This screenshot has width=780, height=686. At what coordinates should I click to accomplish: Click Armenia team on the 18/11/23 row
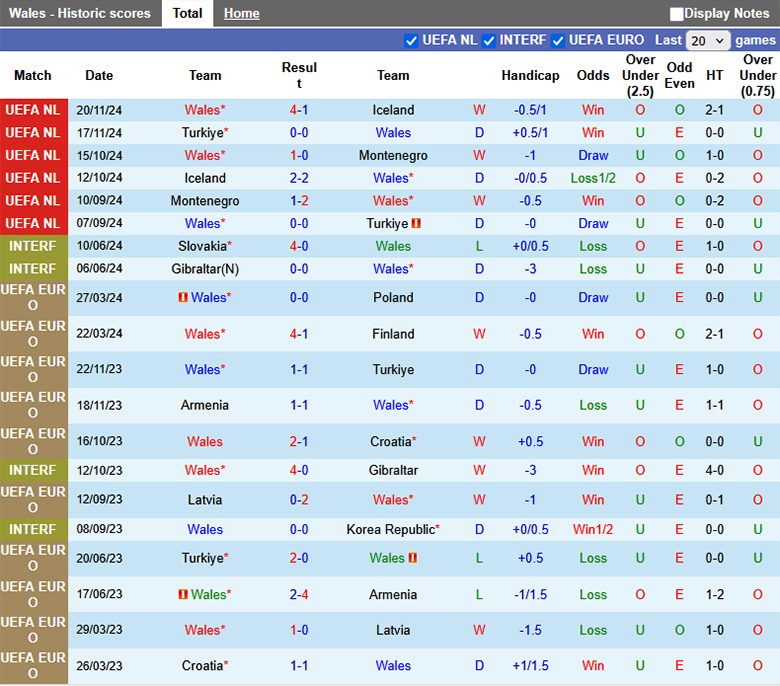(205, 405)
